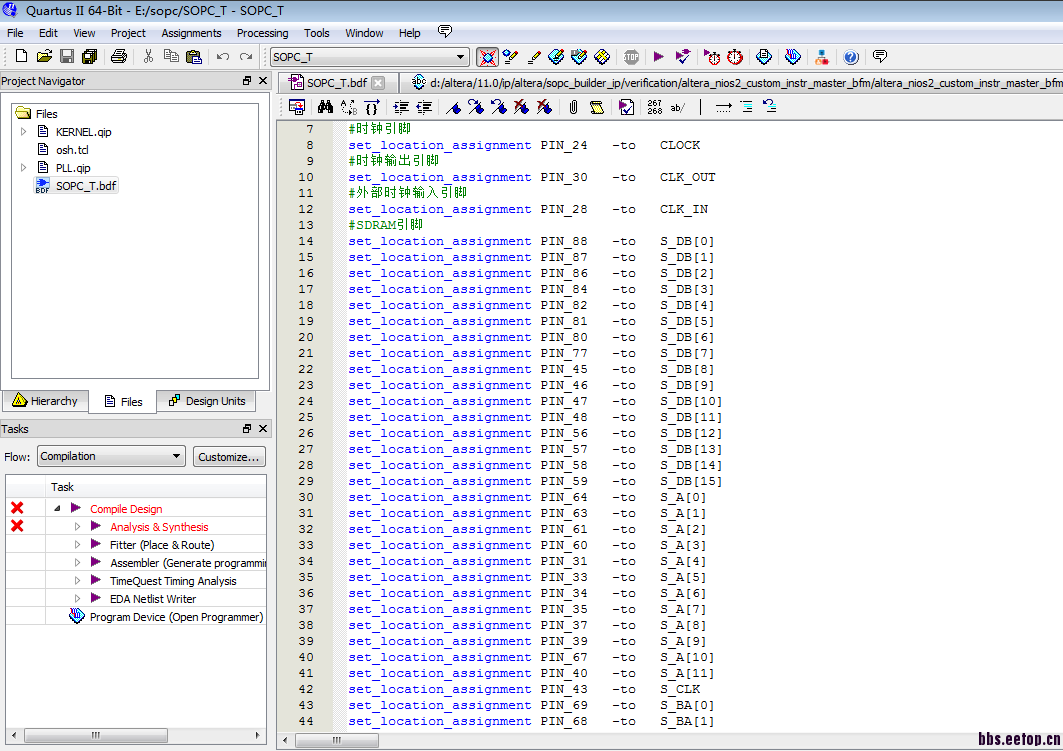
Task: Open the Compilation Report icon
Action: point(764,57)
